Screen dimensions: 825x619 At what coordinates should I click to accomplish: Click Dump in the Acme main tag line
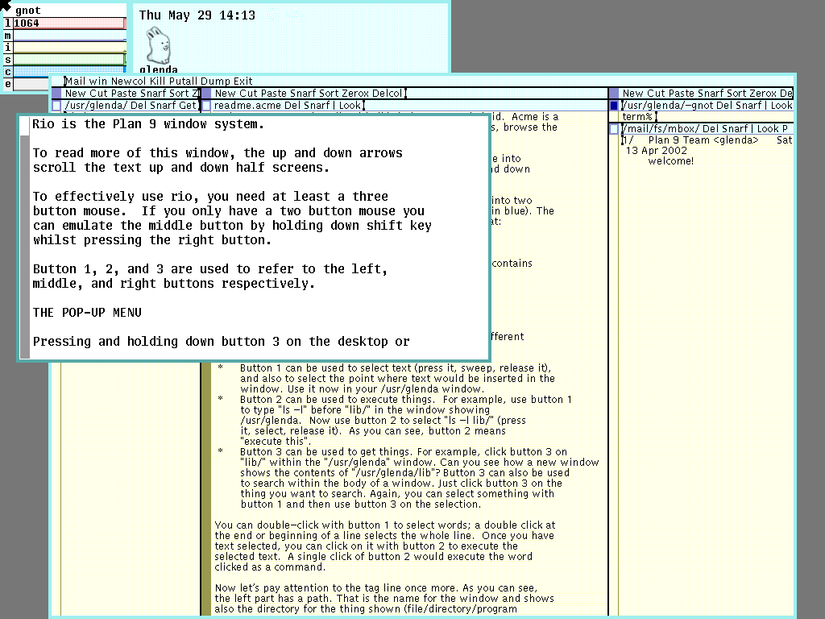pyautogui.click(x=213, y=81)
